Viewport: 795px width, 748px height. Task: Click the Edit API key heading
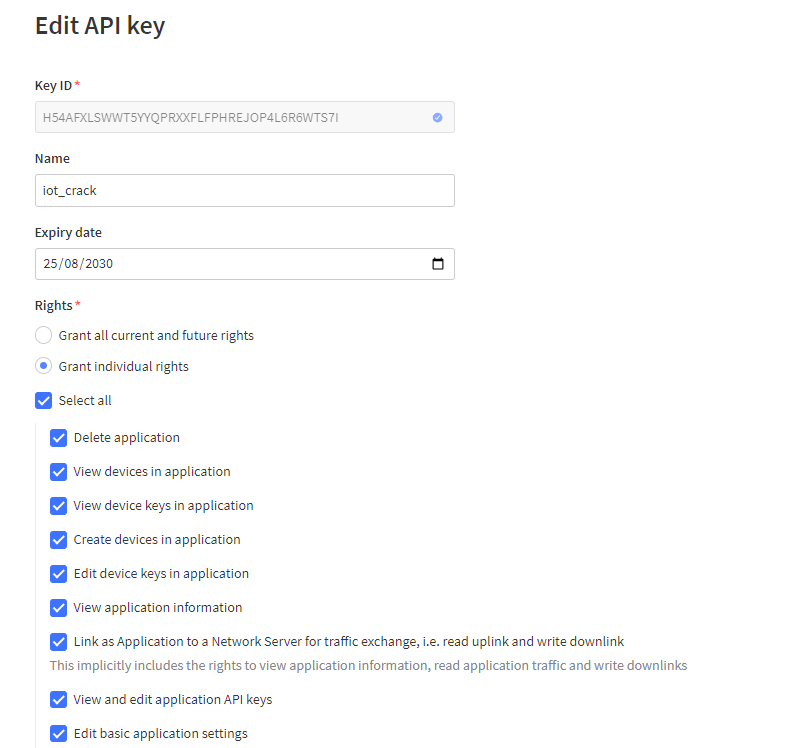coord(100,26)
